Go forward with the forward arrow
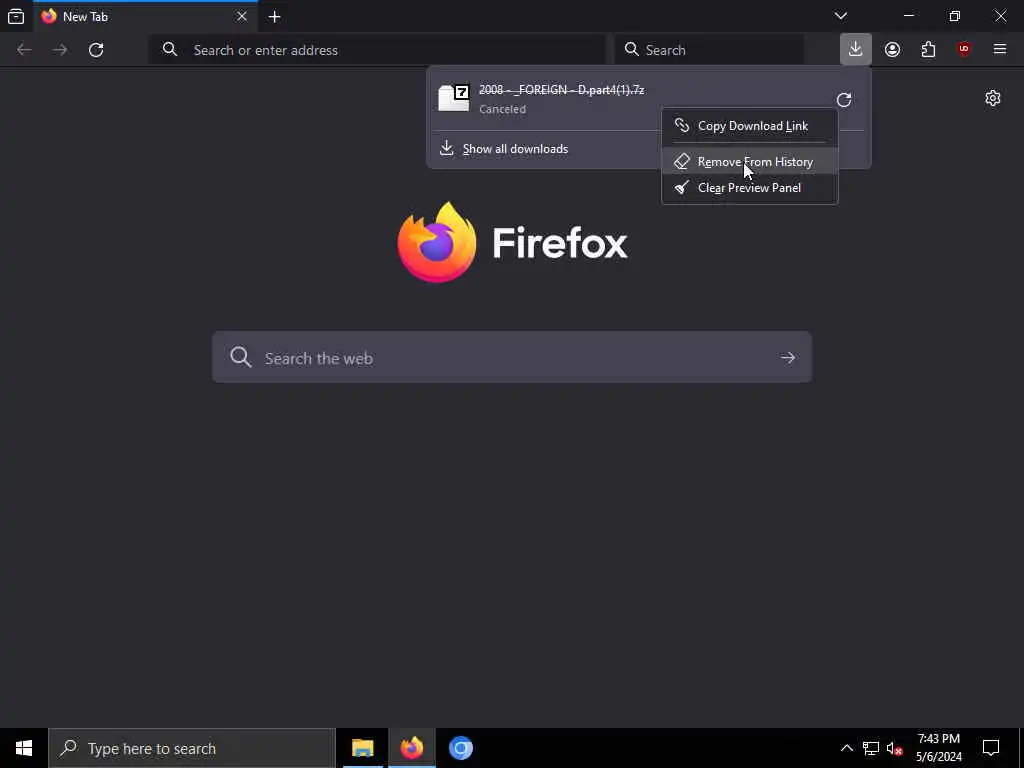The height and width of the screenshot is (768, 1024). (x=60, y=50)
